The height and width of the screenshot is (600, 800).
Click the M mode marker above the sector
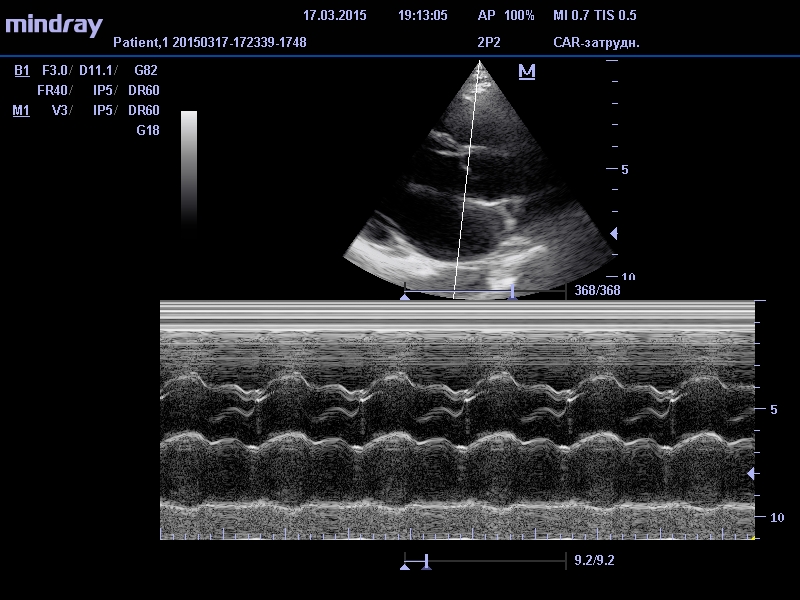point(527,72)
